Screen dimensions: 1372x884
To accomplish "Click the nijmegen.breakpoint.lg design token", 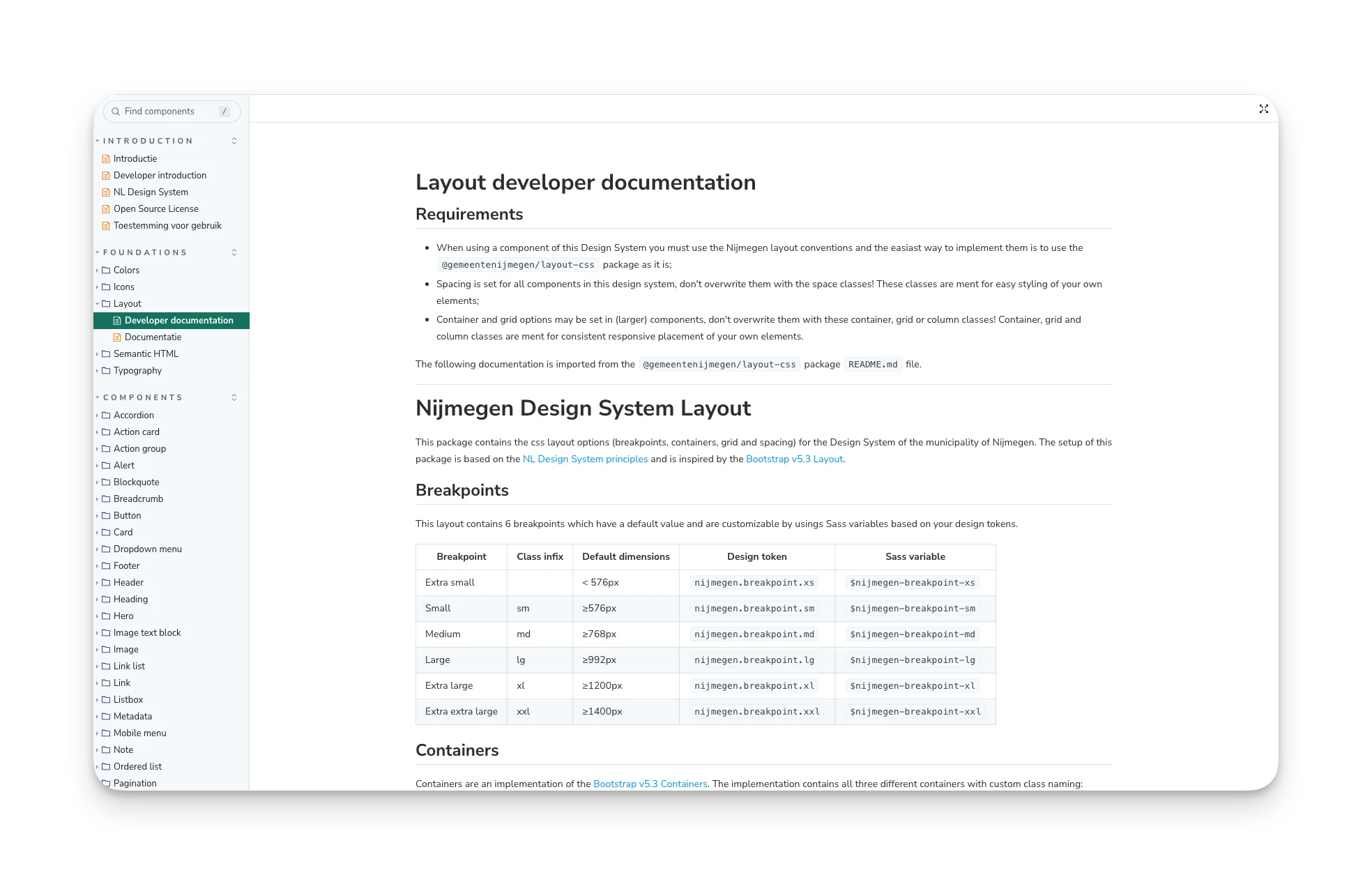I will (x=754, y=660).
